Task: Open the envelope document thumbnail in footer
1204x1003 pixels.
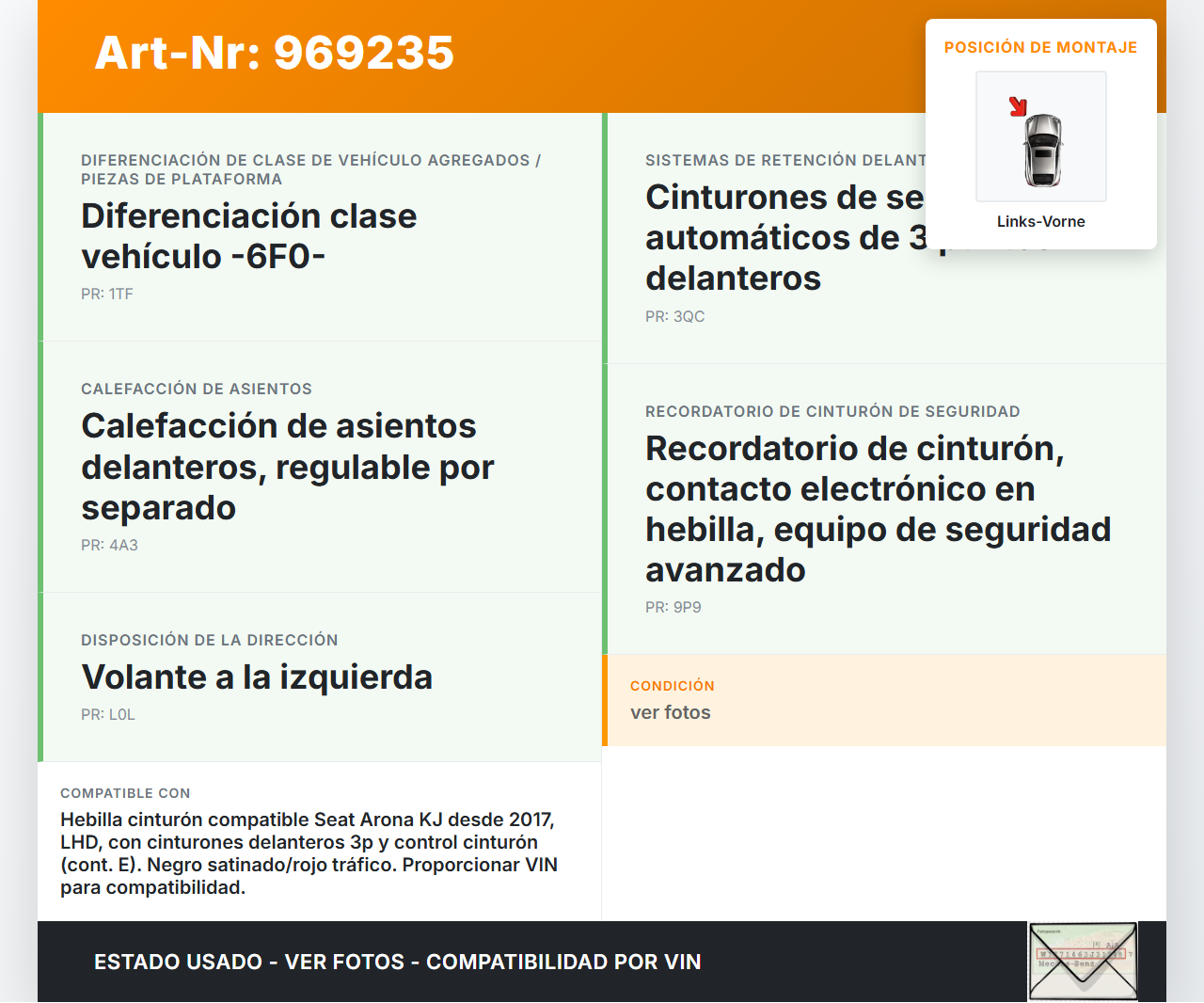Action: [x=1083, y=962]
